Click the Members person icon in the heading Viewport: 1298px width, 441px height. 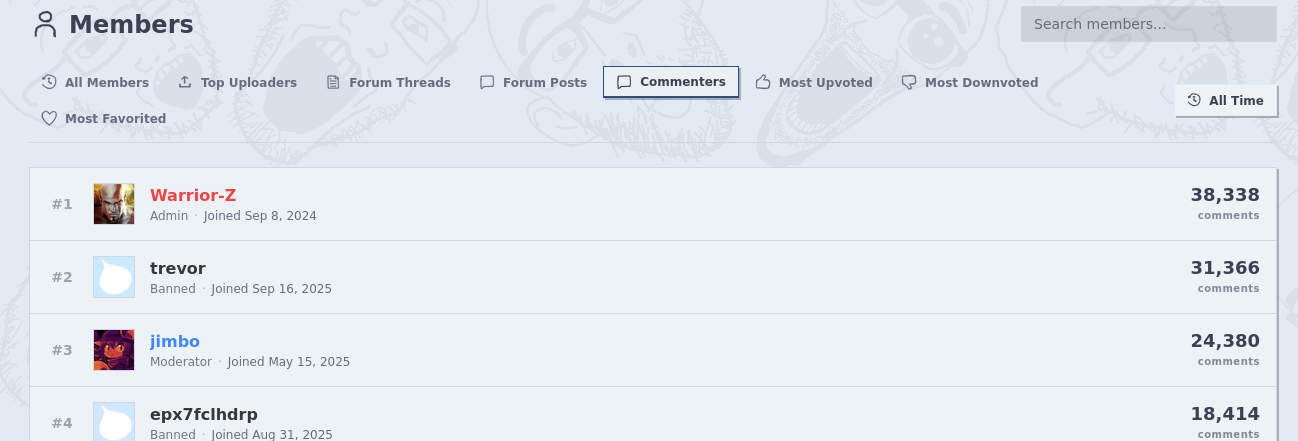point(45,25)
